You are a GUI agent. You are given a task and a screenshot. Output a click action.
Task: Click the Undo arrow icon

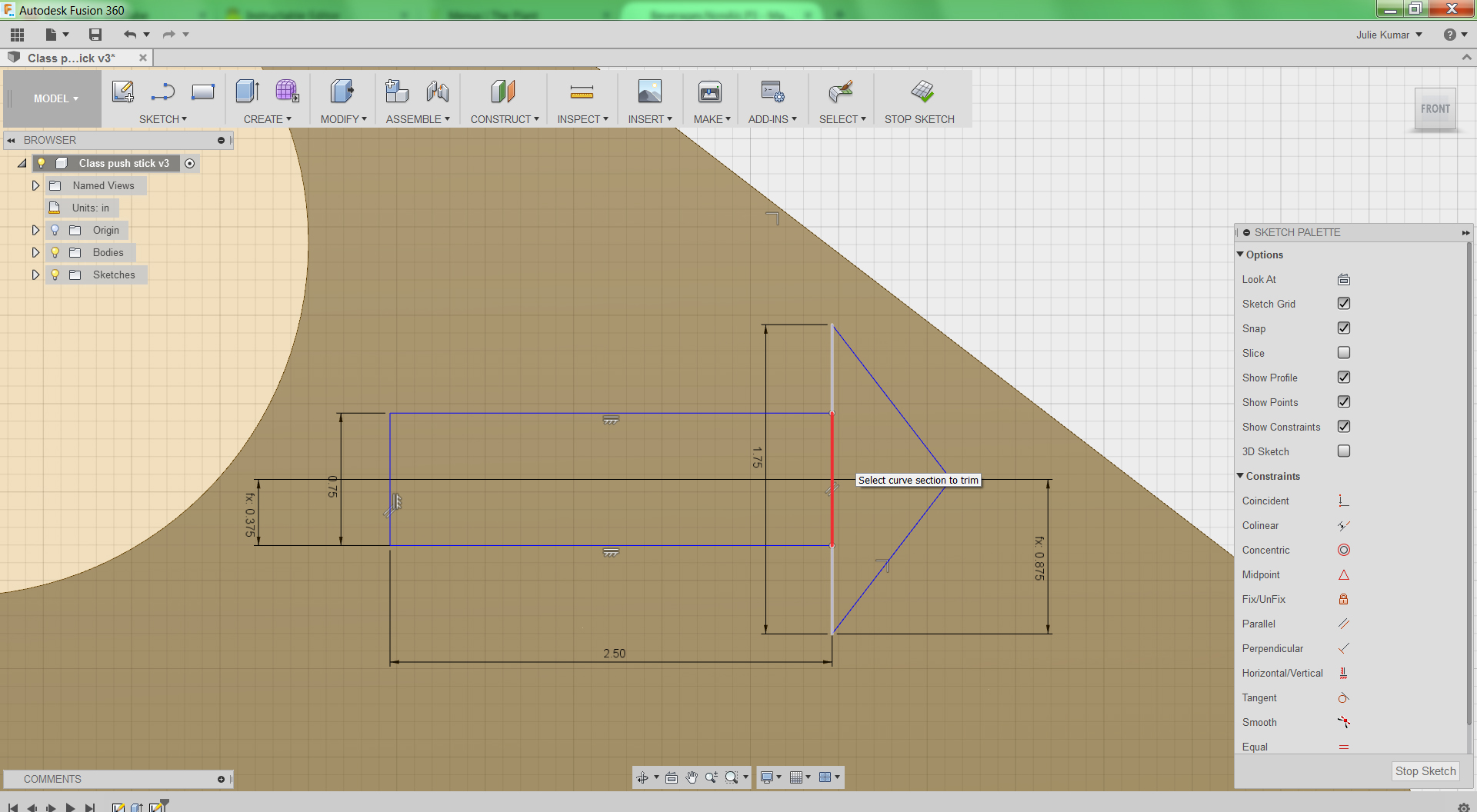[130, 35]
